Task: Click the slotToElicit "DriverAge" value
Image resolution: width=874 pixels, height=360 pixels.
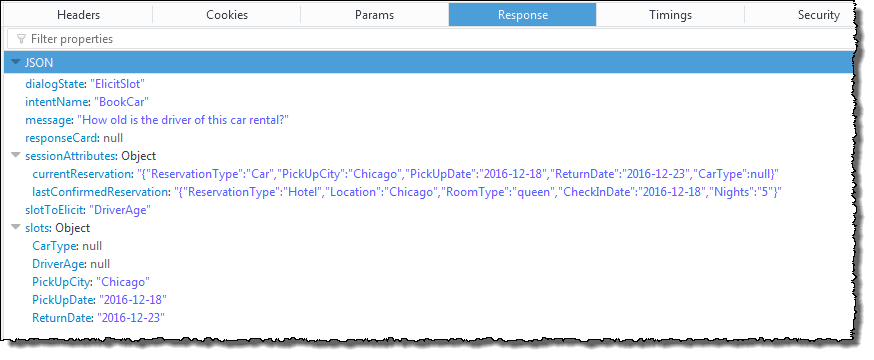Action: pyautogui.click(x=120, y=210)
